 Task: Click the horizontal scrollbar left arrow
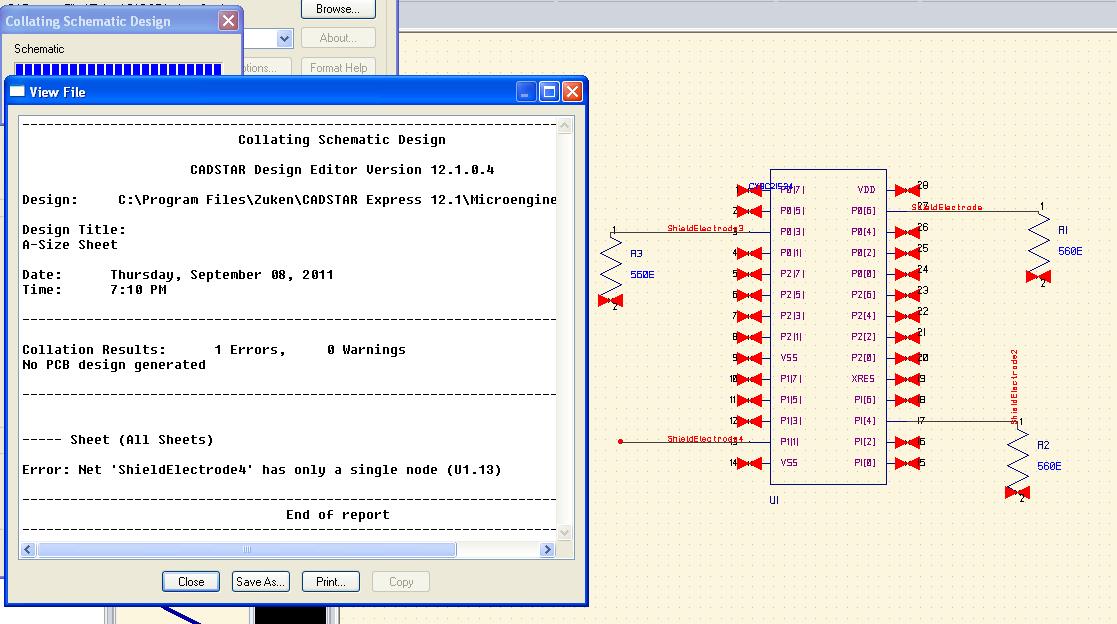(28, 549)
